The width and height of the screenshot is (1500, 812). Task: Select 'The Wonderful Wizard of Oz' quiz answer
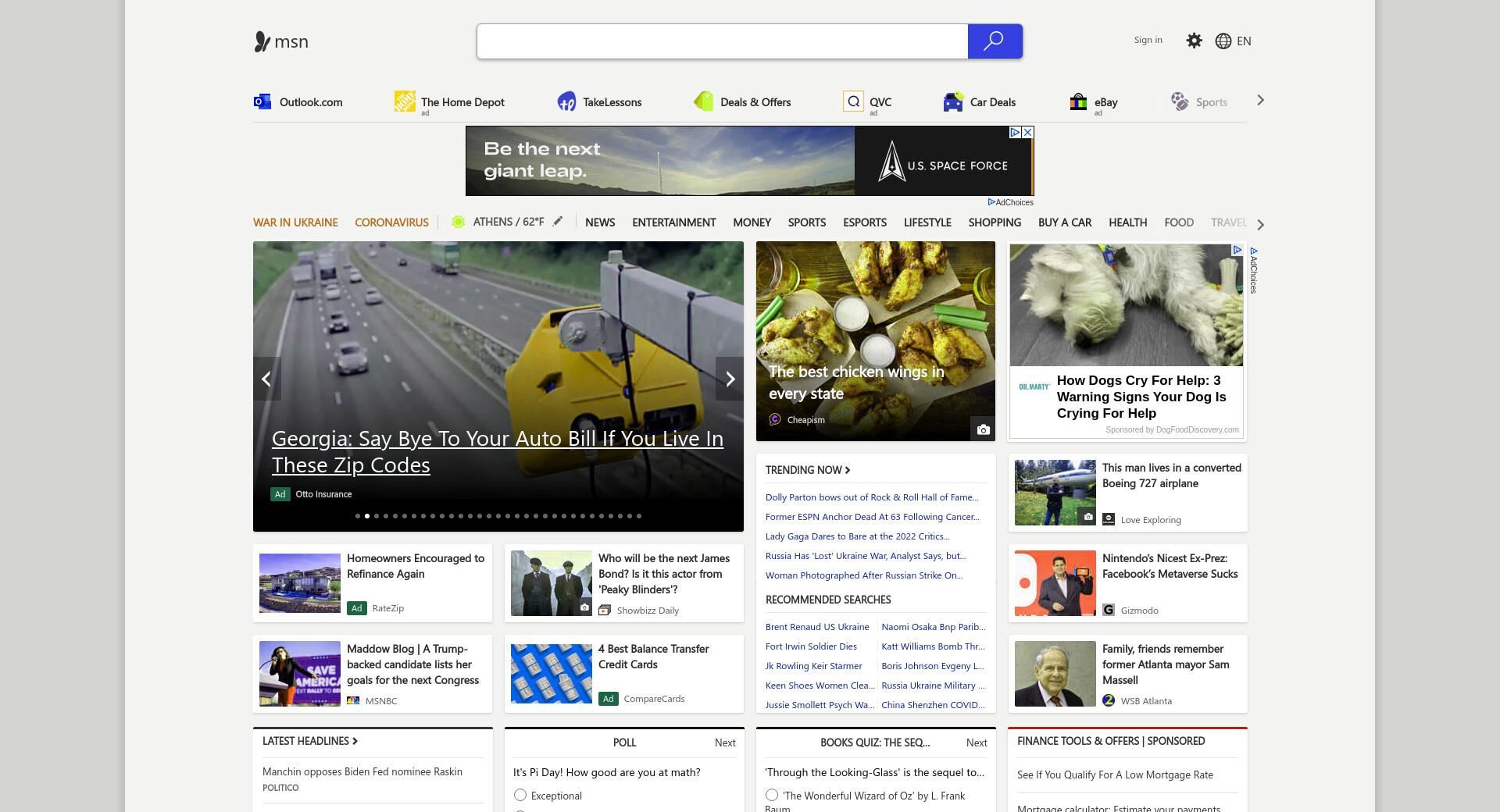click(772, 795)
